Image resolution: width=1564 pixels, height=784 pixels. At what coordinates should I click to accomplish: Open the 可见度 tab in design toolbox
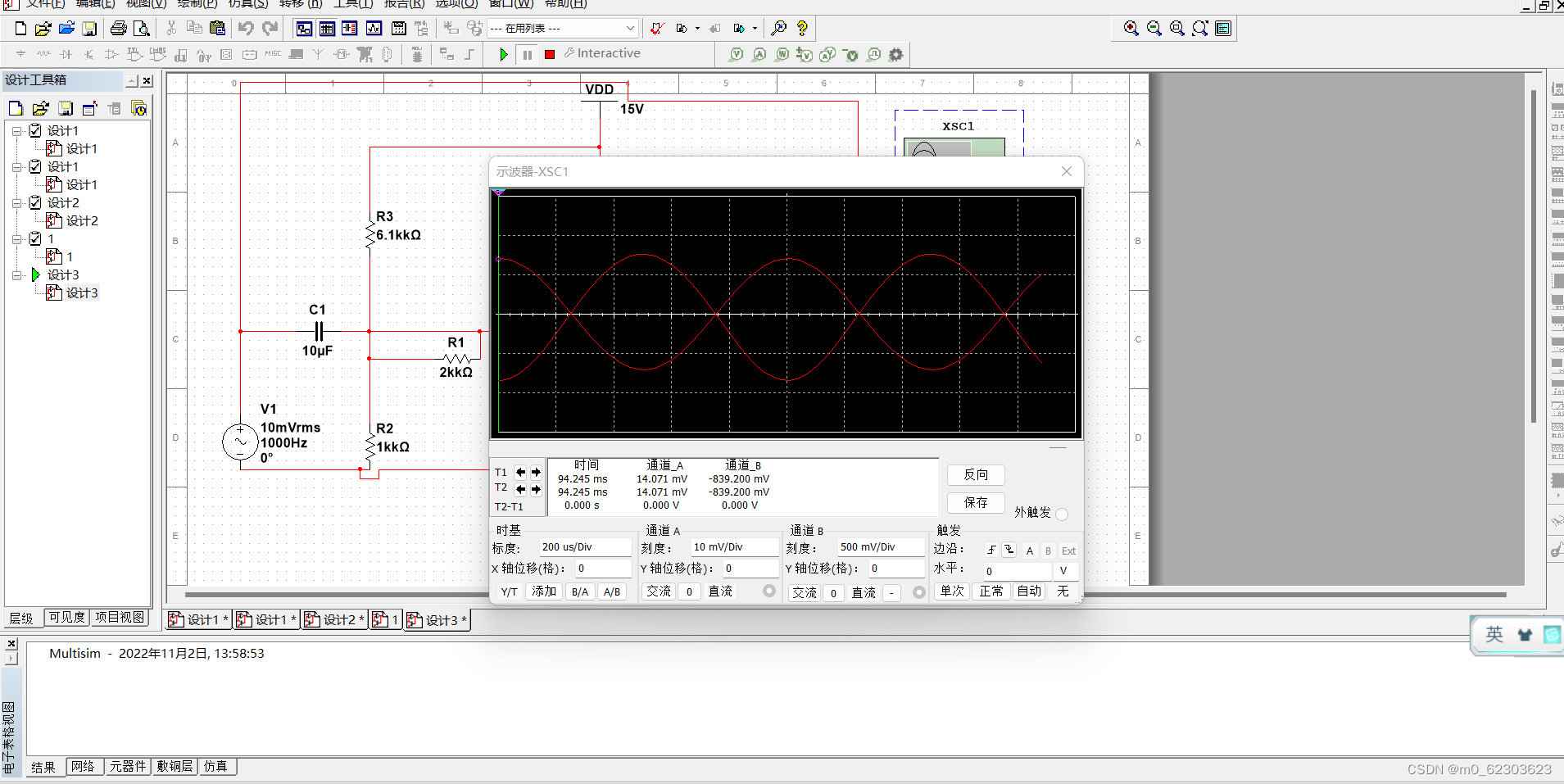coord(66,617)
